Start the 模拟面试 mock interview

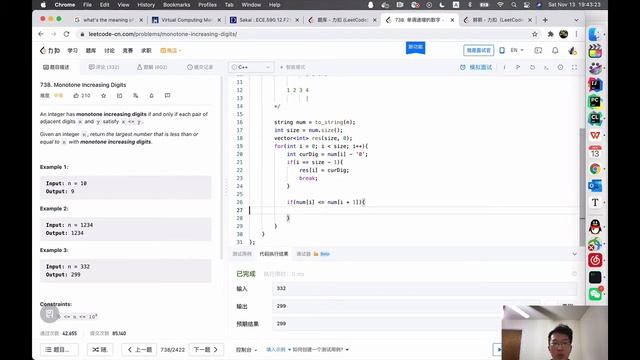(x=476, y=67)
